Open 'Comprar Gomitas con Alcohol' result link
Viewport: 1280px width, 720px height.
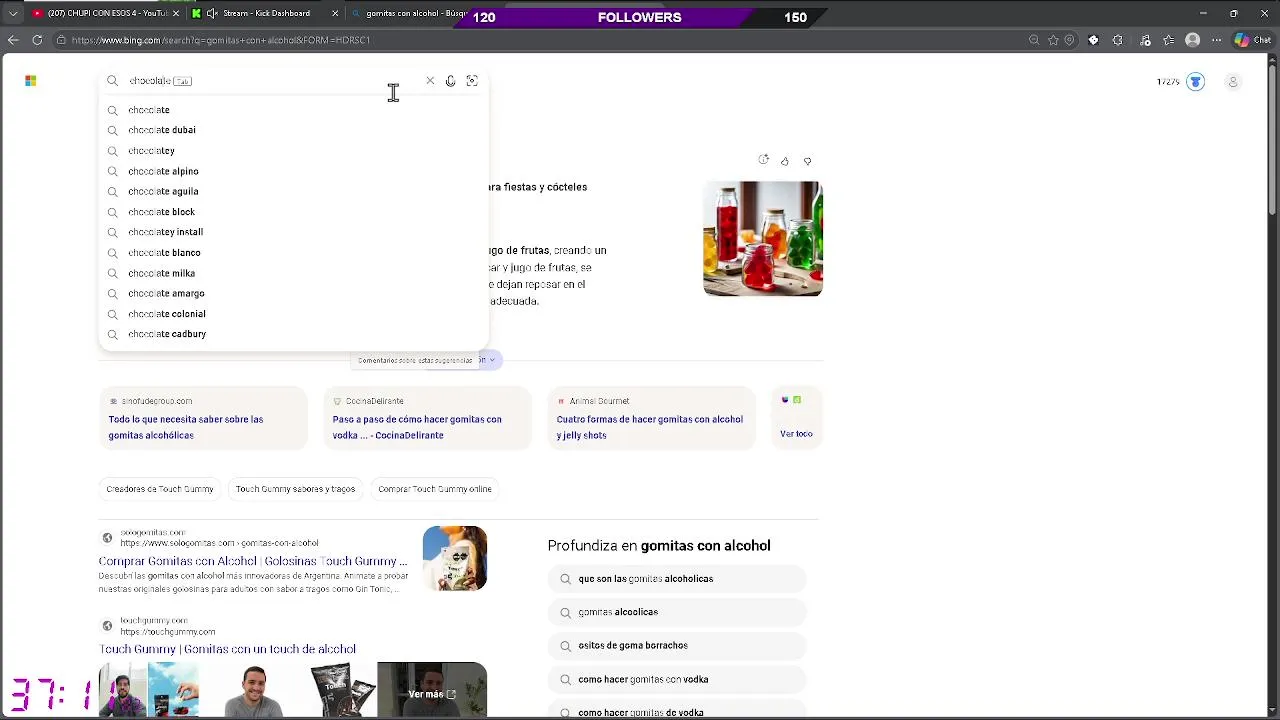click(x=253, y=561)
